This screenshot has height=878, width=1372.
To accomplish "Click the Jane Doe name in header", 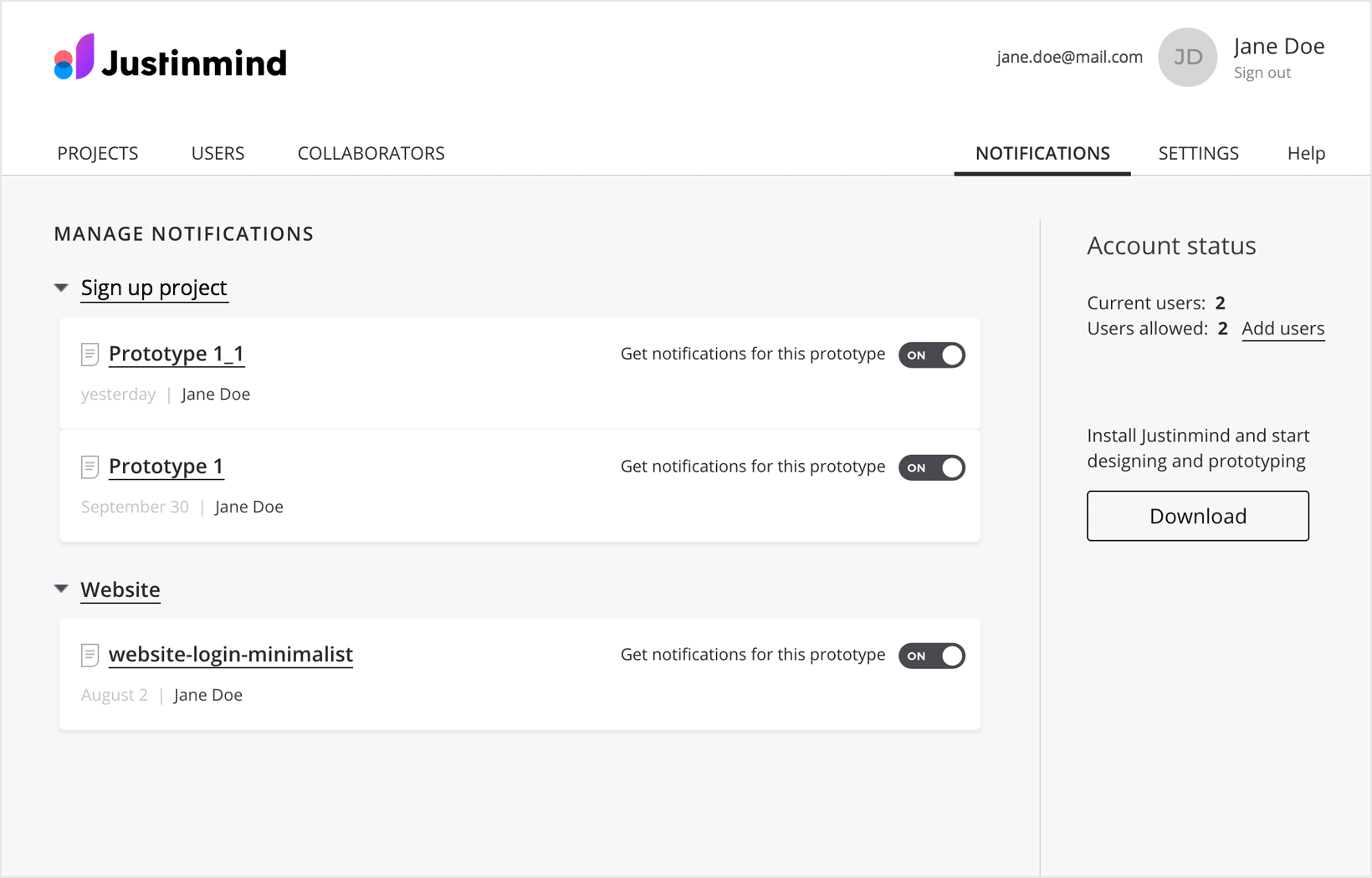I will [x=1279, y=46].
